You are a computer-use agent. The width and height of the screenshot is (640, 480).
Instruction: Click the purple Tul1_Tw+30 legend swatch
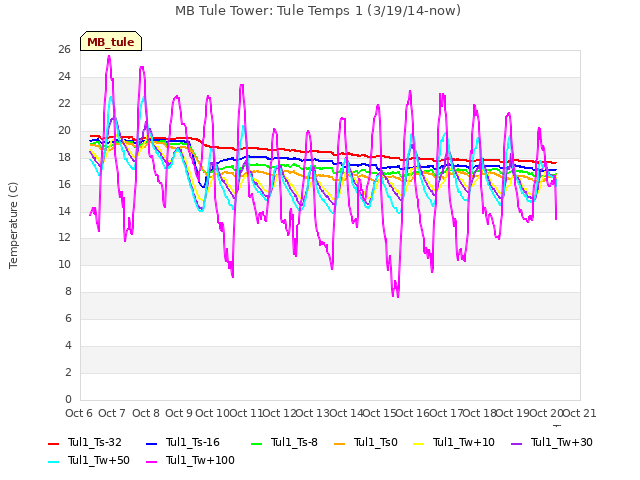coord(517,443)
